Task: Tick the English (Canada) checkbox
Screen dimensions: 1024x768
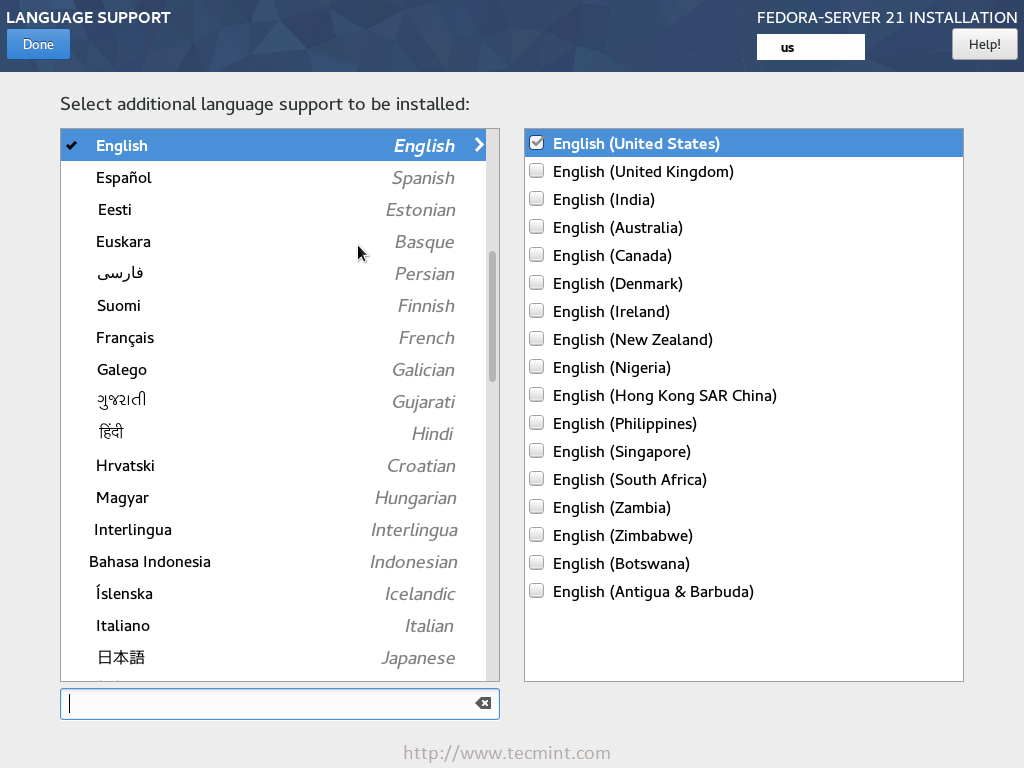Action: 537,255
